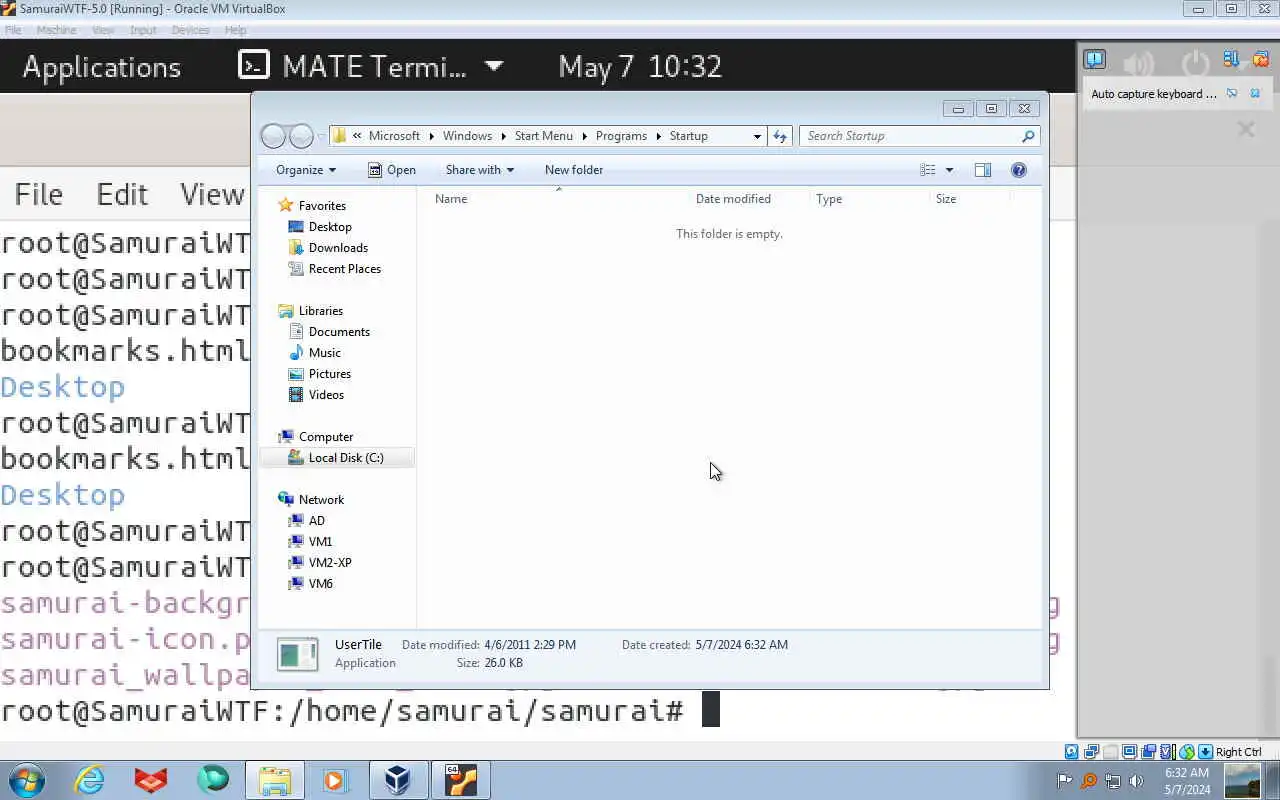Open the Action Center flag in the tray
This screenshot has height=800, width=1280.
pos(1065,781)
